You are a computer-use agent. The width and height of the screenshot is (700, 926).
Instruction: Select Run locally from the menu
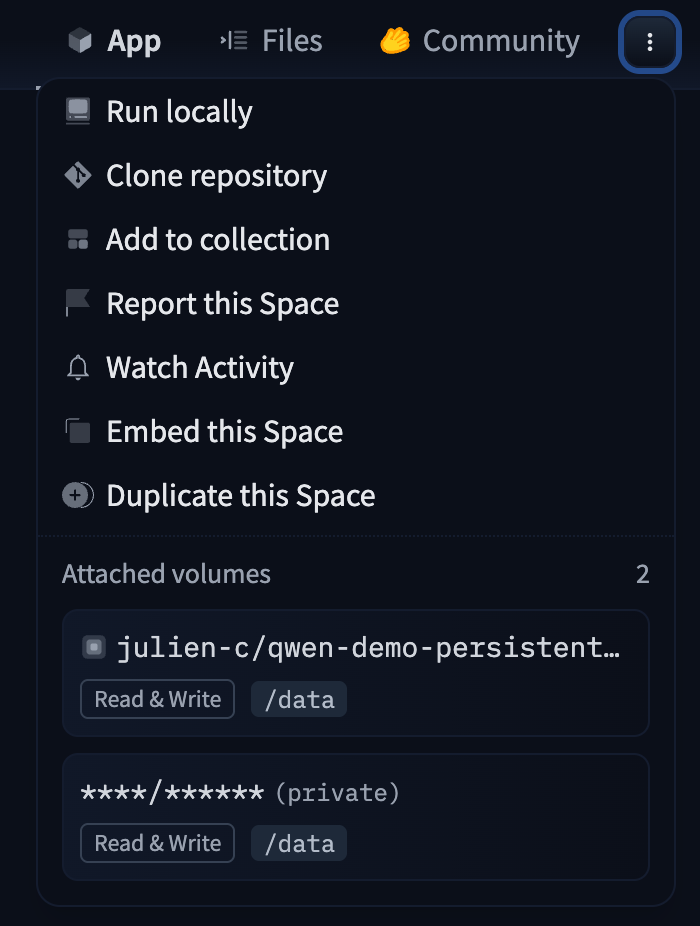point(180,112)
